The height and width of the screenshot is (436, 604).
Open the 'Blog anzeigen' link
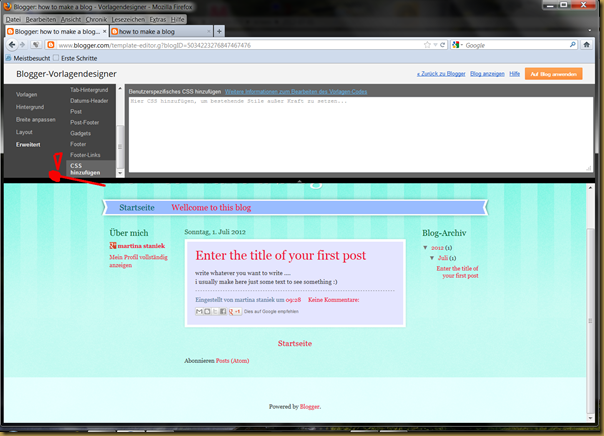tap(487, 74)
